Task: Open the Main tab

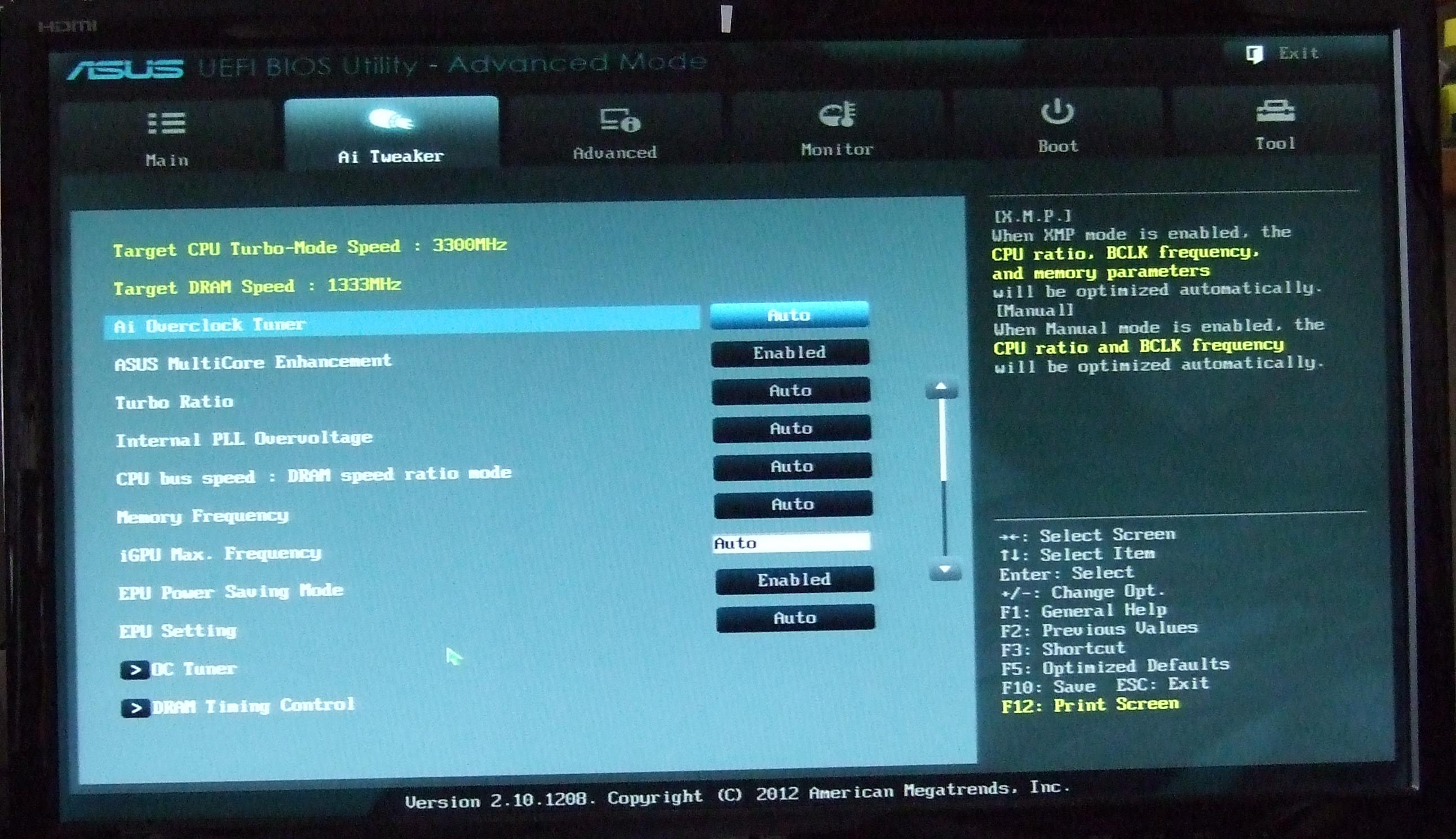Action: (167, 136)
